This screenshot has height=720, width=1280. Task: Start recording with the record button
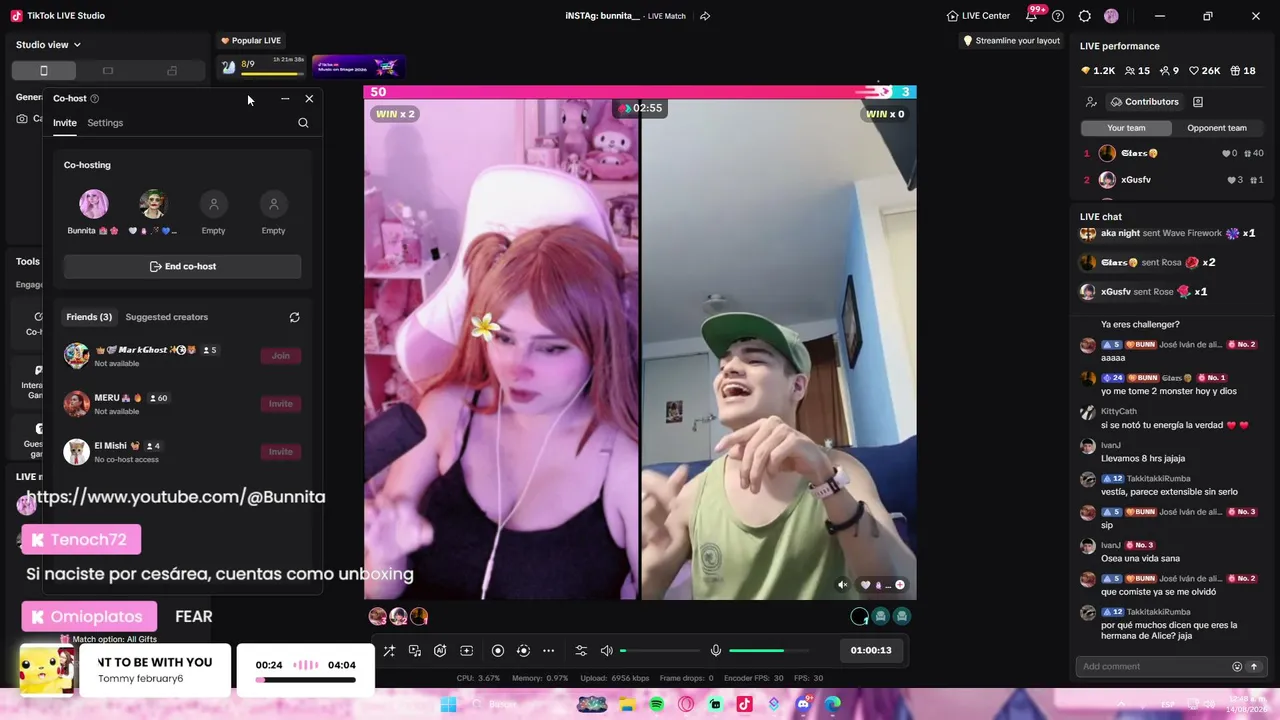498,651
